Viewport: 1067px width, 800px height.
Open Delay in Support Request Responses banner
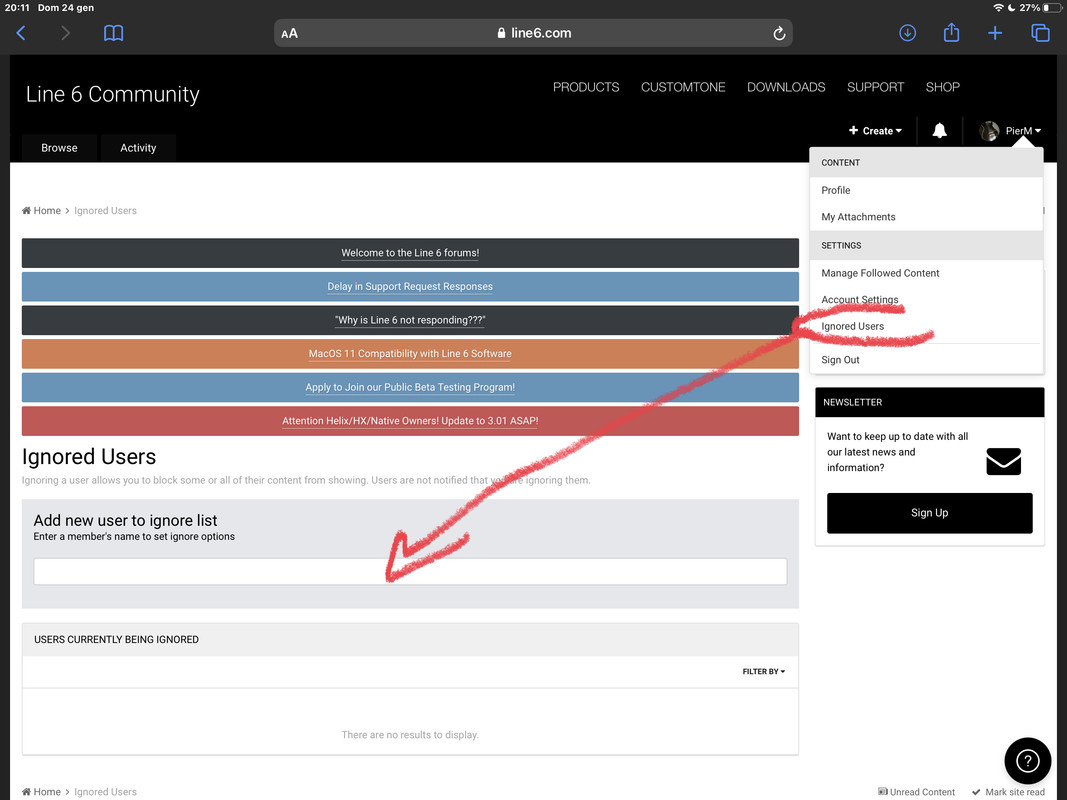pyautogui.click(x=410, y=286)
